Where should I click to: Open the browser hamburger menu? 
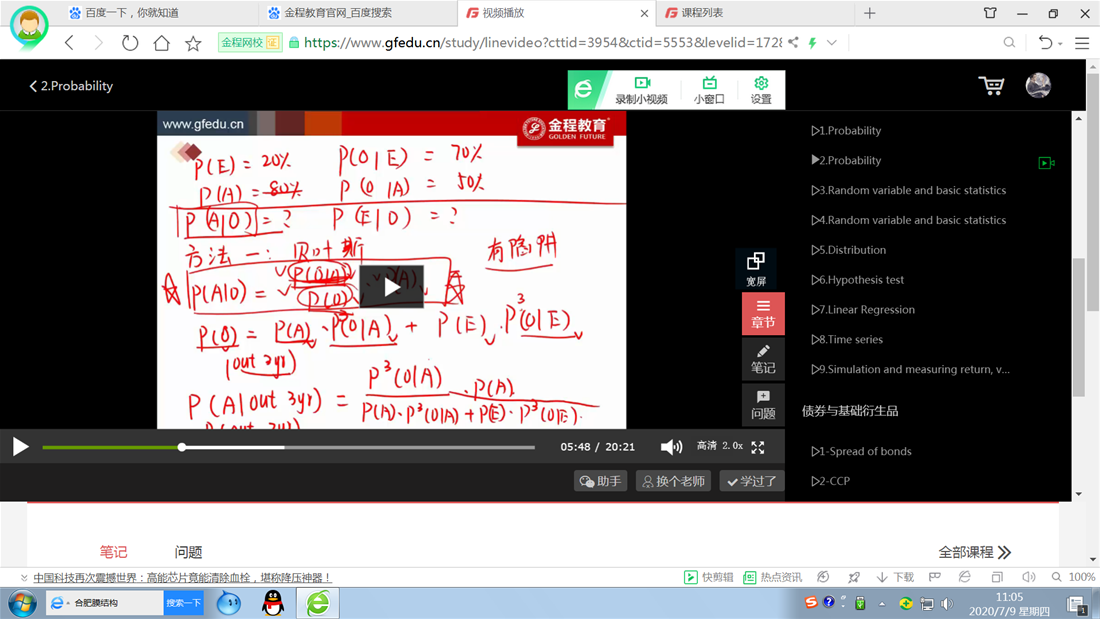coord(1082,43)
